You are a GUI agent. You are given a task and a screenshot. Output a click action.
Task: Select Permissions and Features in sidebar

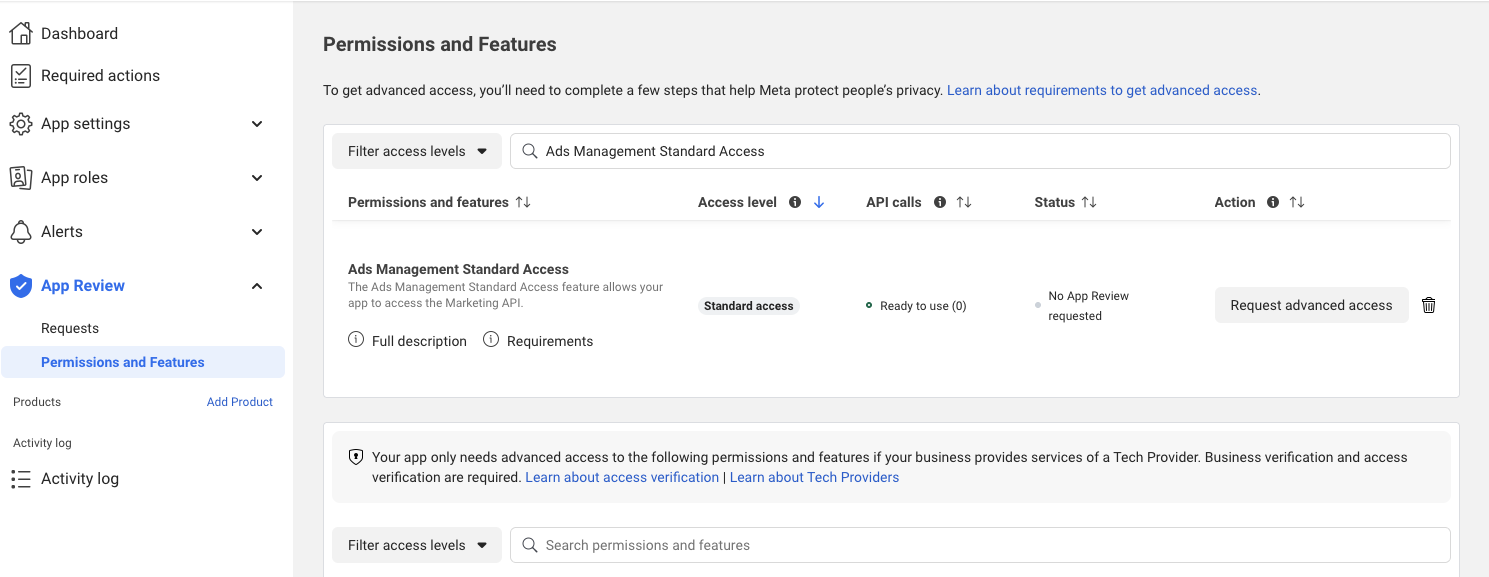(x=122, y=362)
